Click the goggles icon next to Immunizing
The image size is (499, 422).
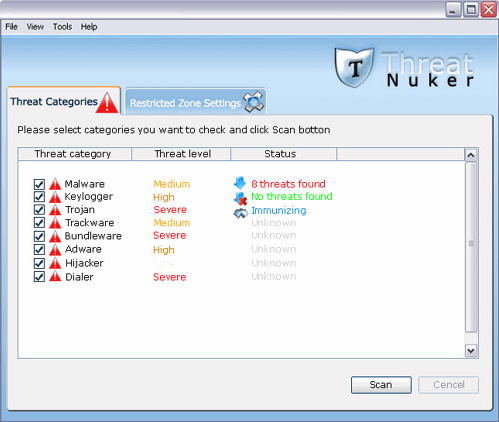pos(240,213)
